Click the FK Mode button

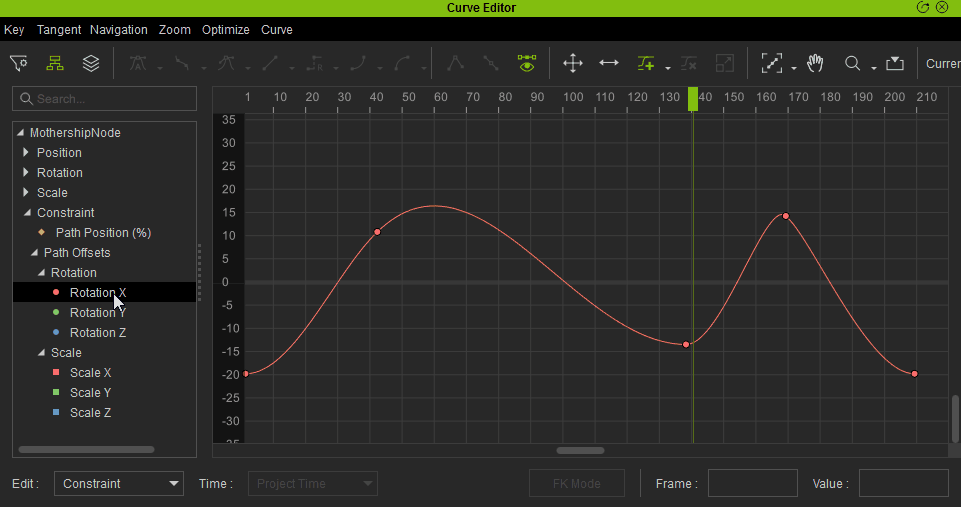point(577,483)
